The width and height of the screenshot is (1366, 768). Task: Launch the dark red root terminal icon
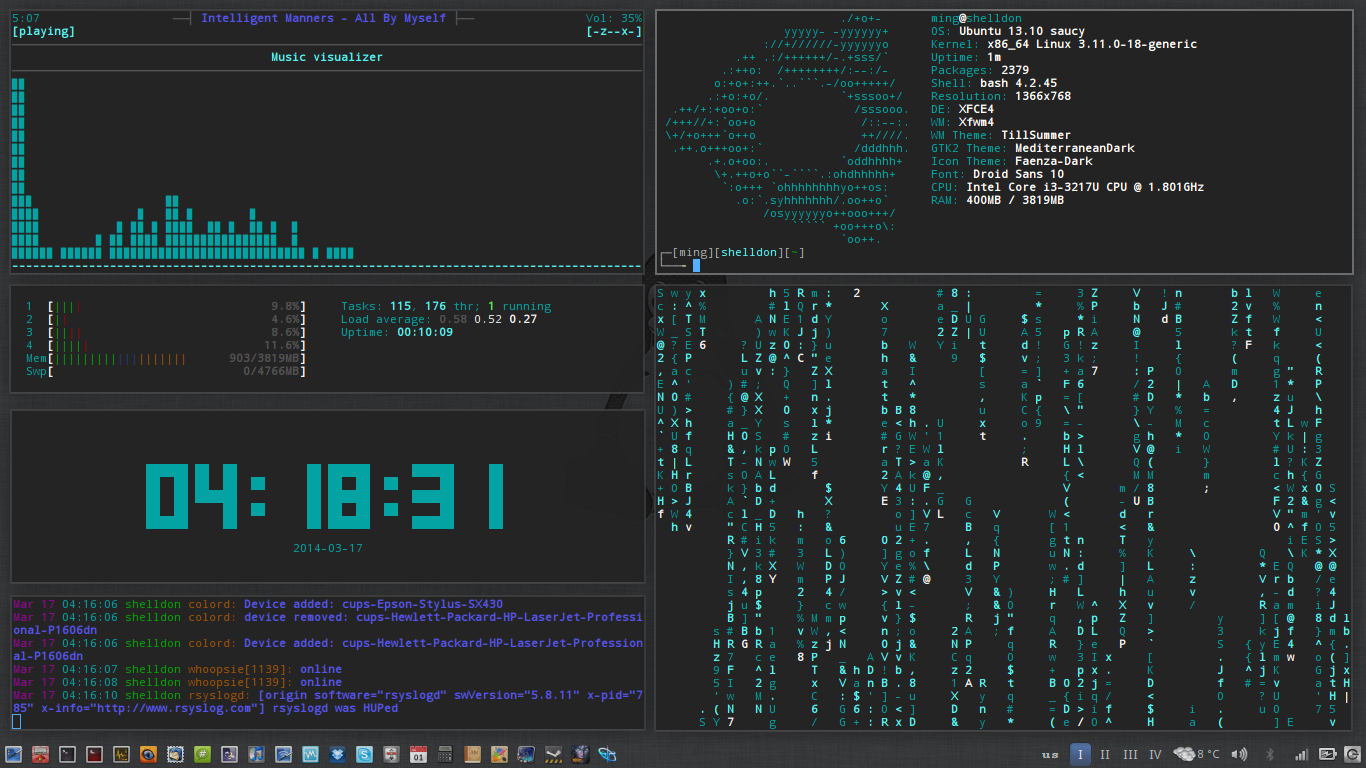(x=94, y=754)
